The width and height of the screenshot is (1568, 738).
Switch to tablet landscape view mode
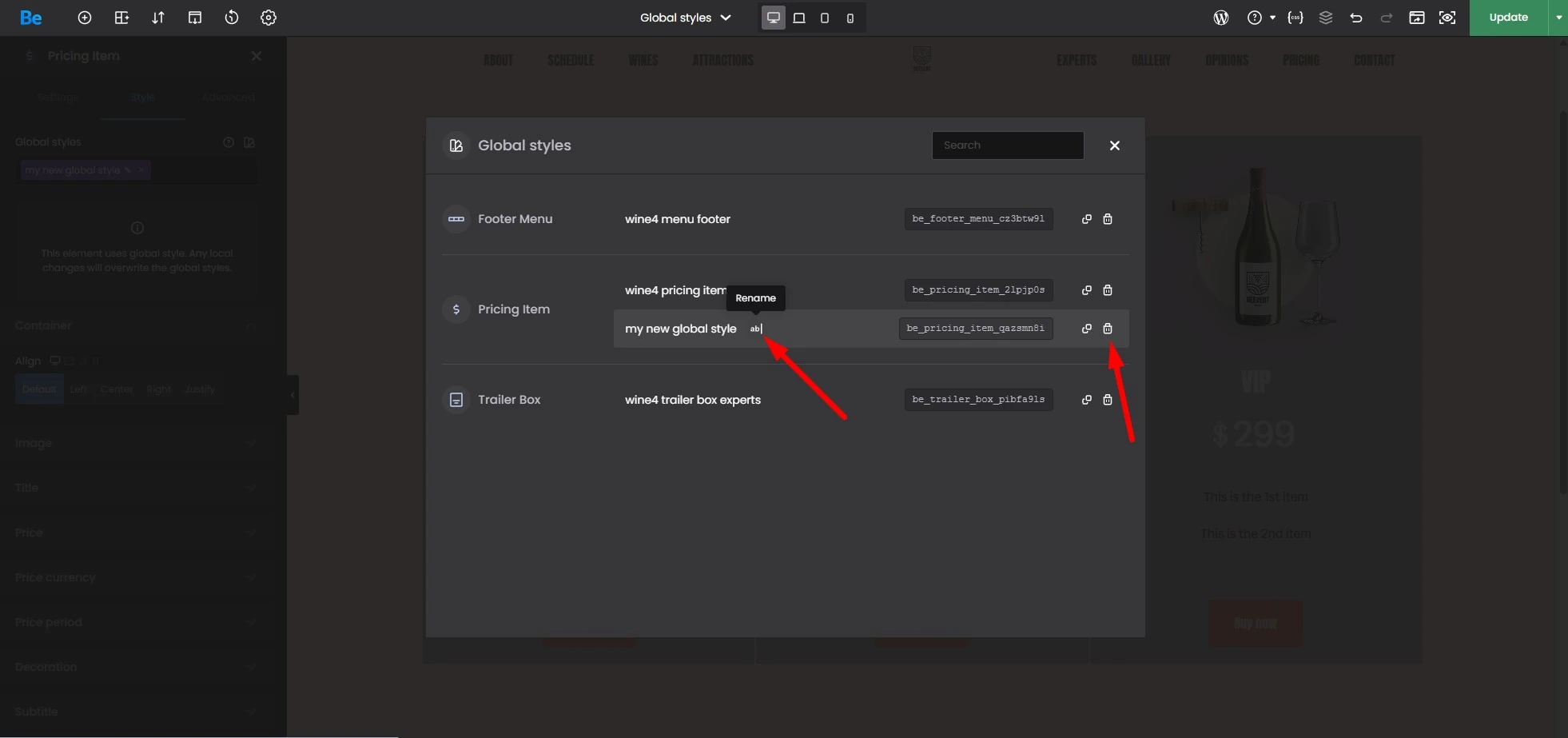pos(799,18)
